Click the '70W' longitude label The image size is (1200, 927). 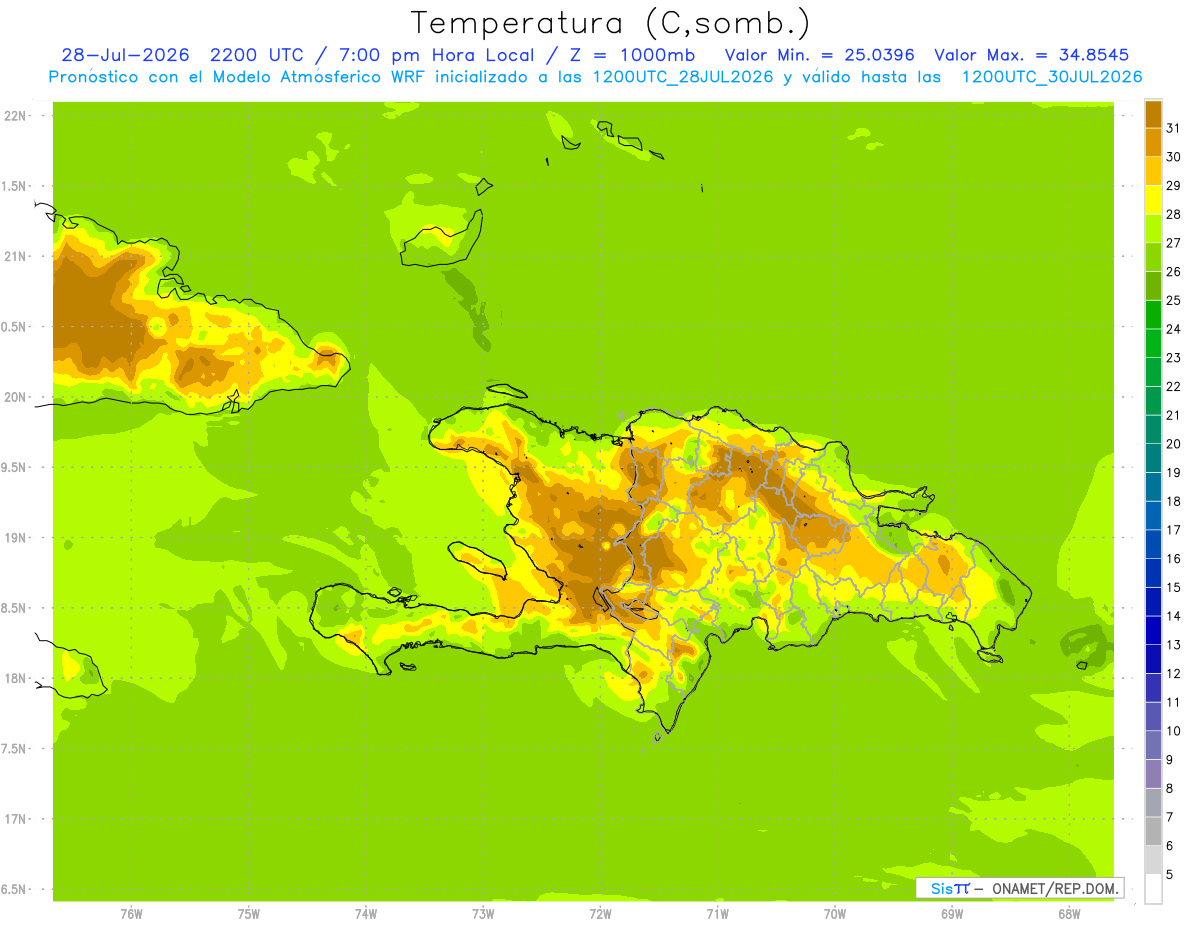(835, 914)
